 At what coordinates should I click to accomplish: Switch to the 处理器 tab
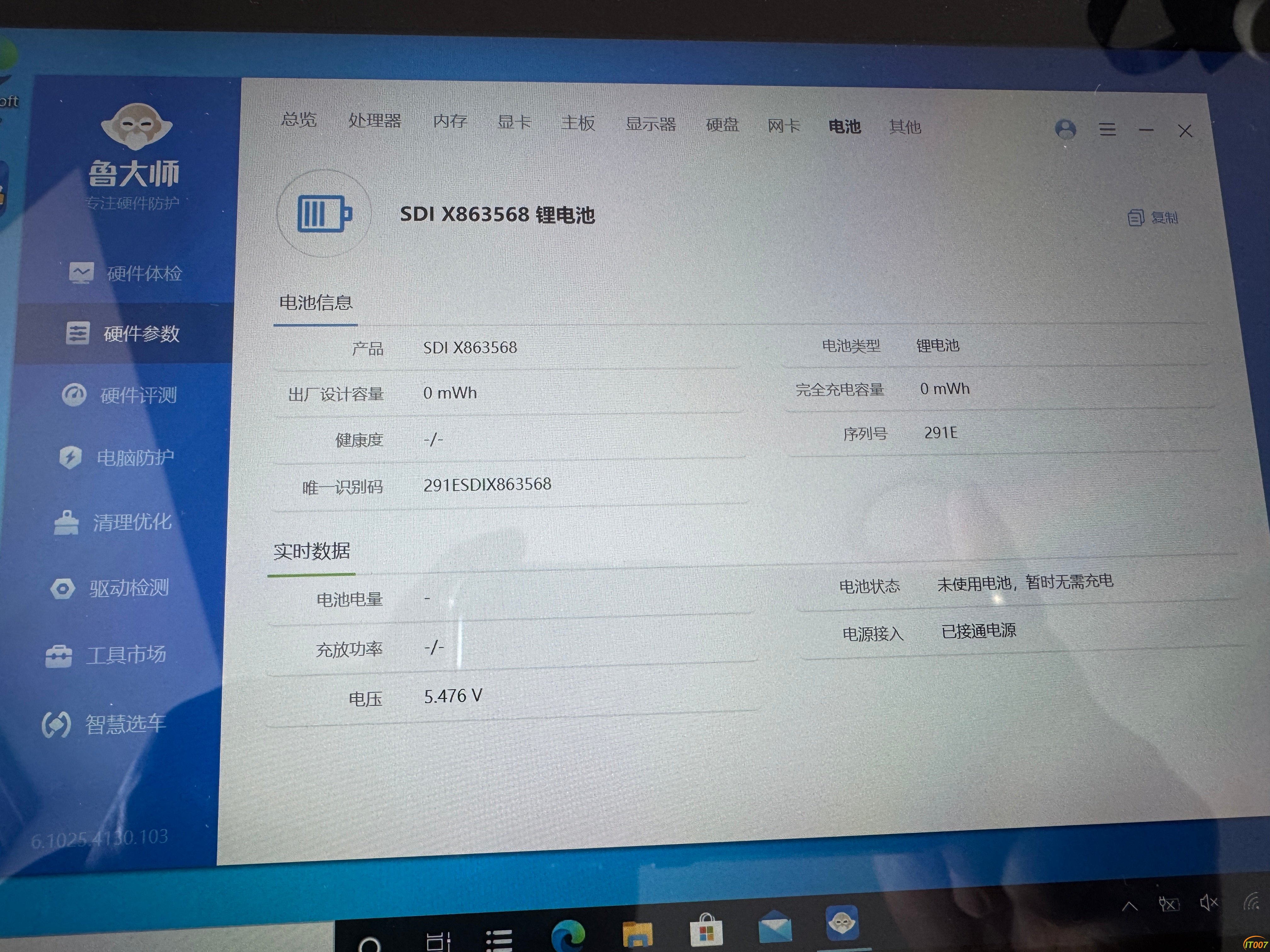375,121
